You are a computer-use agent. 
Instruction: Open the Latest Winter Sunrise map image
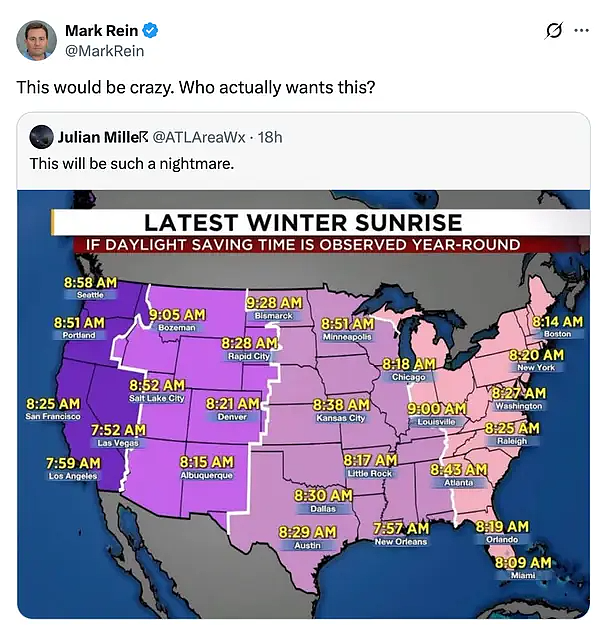(303, 404)
